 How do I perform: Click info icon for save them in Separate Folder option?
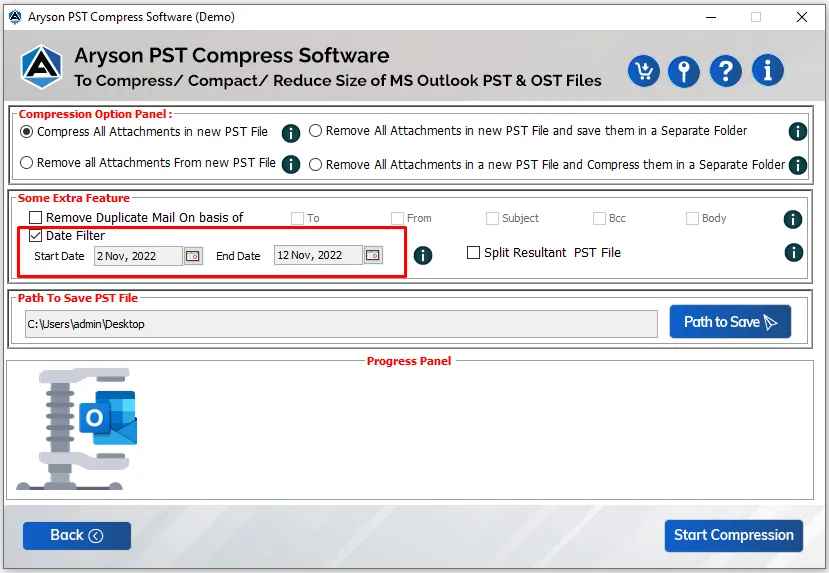tap(797, 131)
